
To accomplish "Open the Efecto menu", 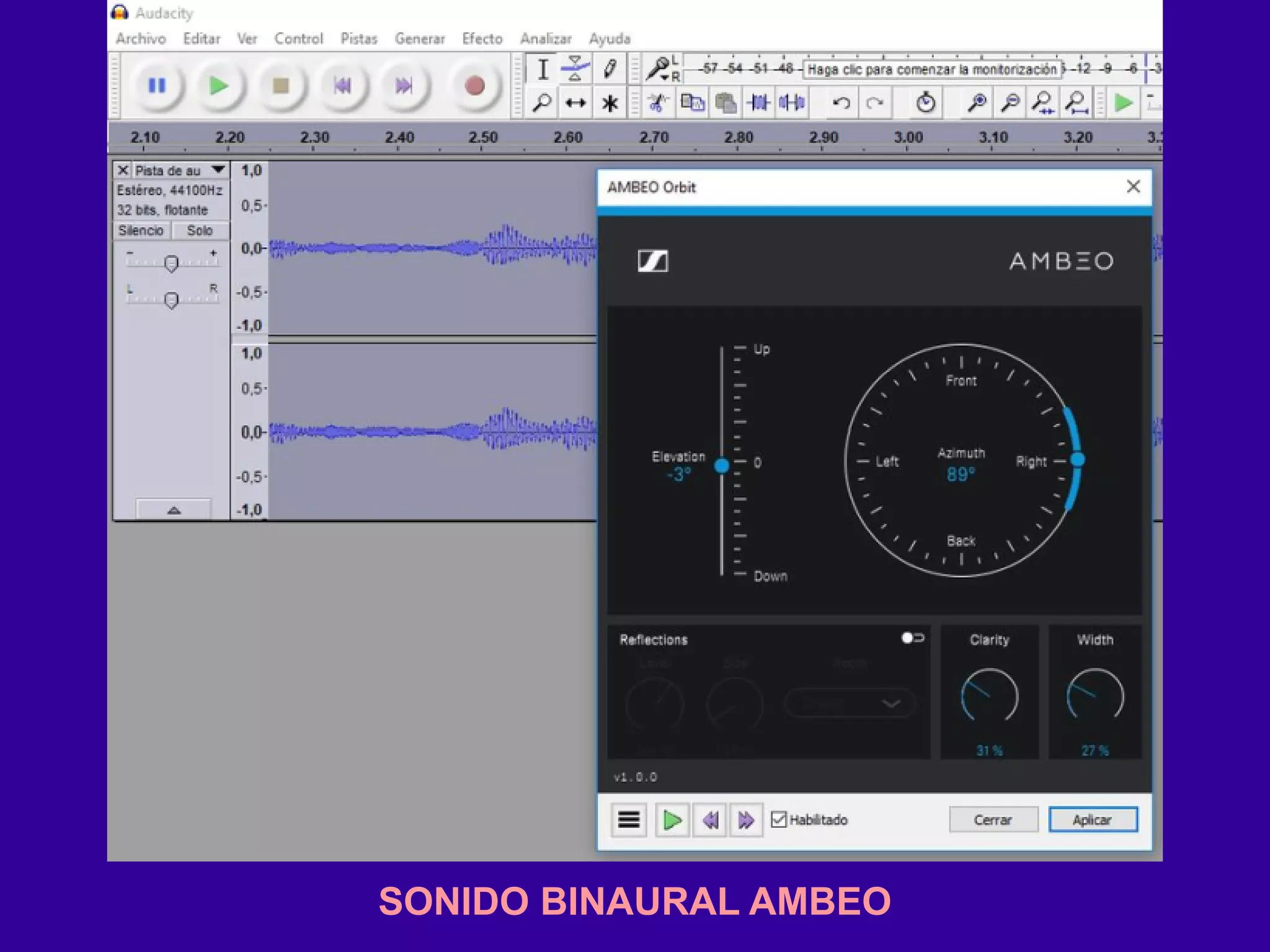I will (x=482, y=38).
